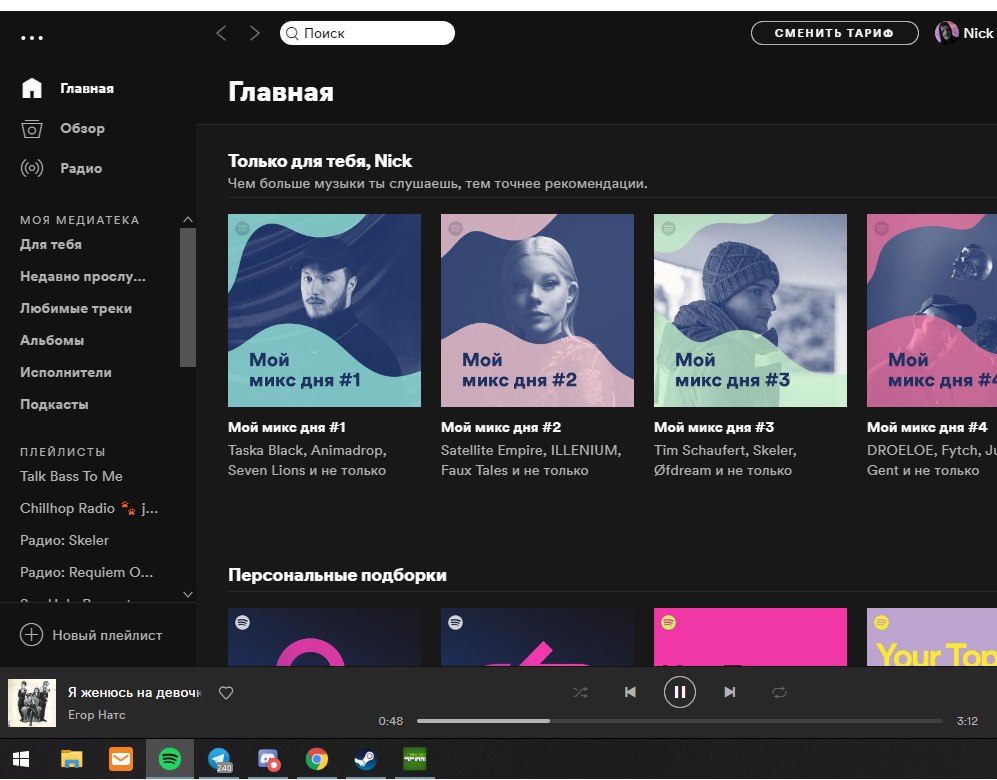Open the Главная home icon in sidebar
Screen dimensions: 997x780
tap(32, 88)
